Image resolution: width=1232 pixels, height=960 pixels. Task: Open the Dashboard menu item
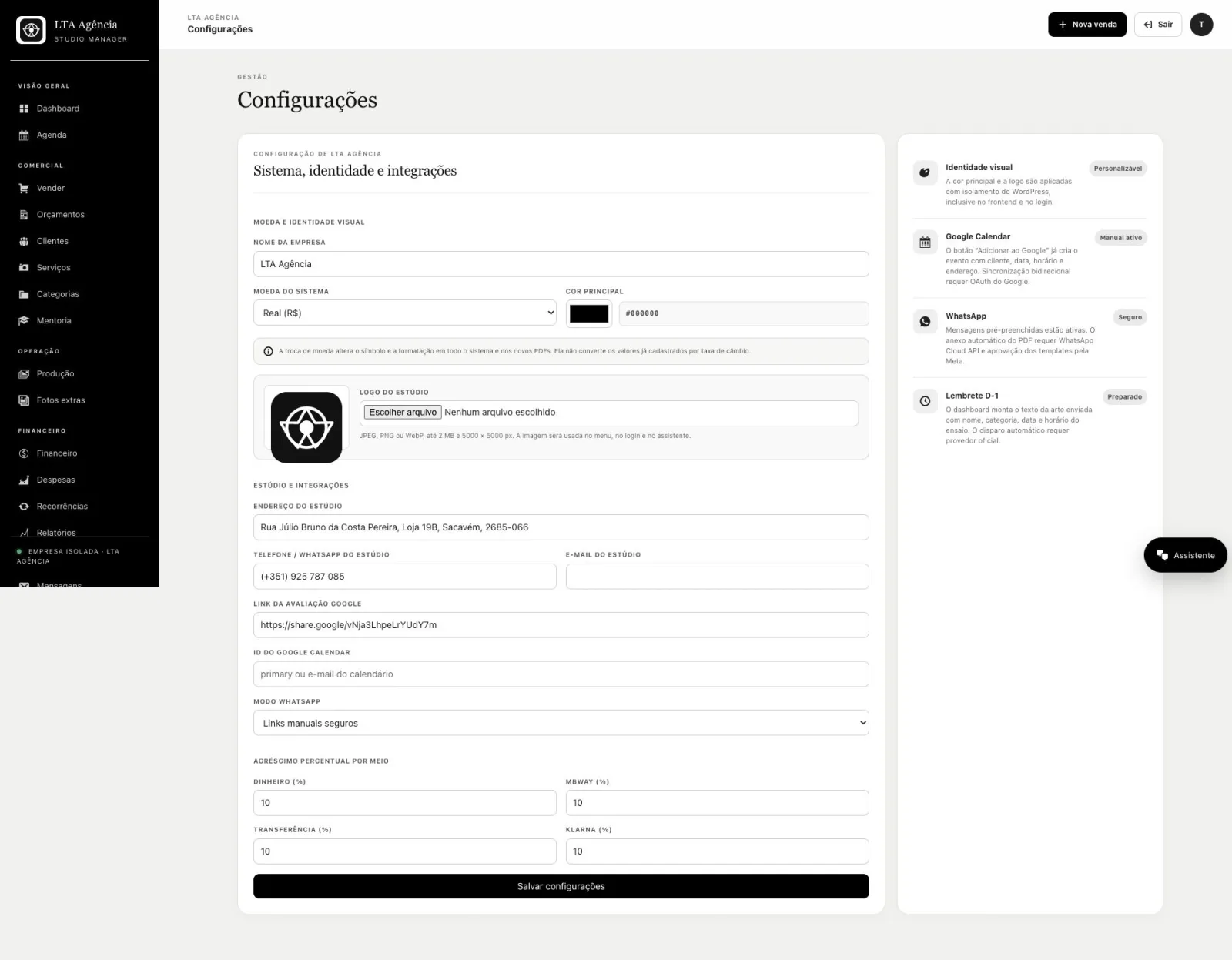pos(79,109)
